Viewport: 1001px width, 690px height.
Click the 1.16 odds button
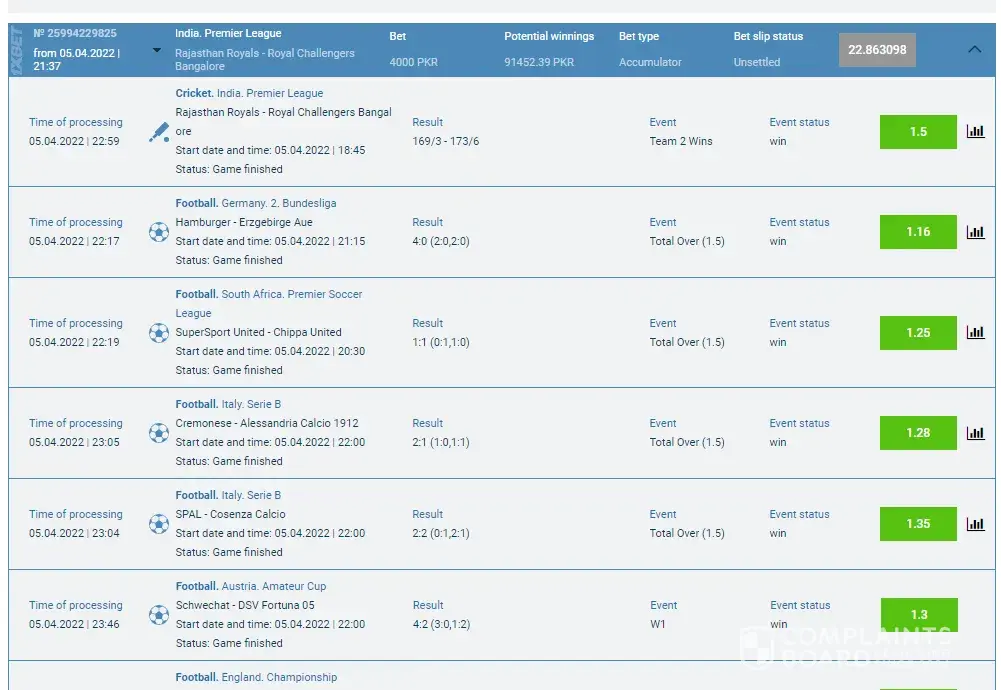coord(918,232)
